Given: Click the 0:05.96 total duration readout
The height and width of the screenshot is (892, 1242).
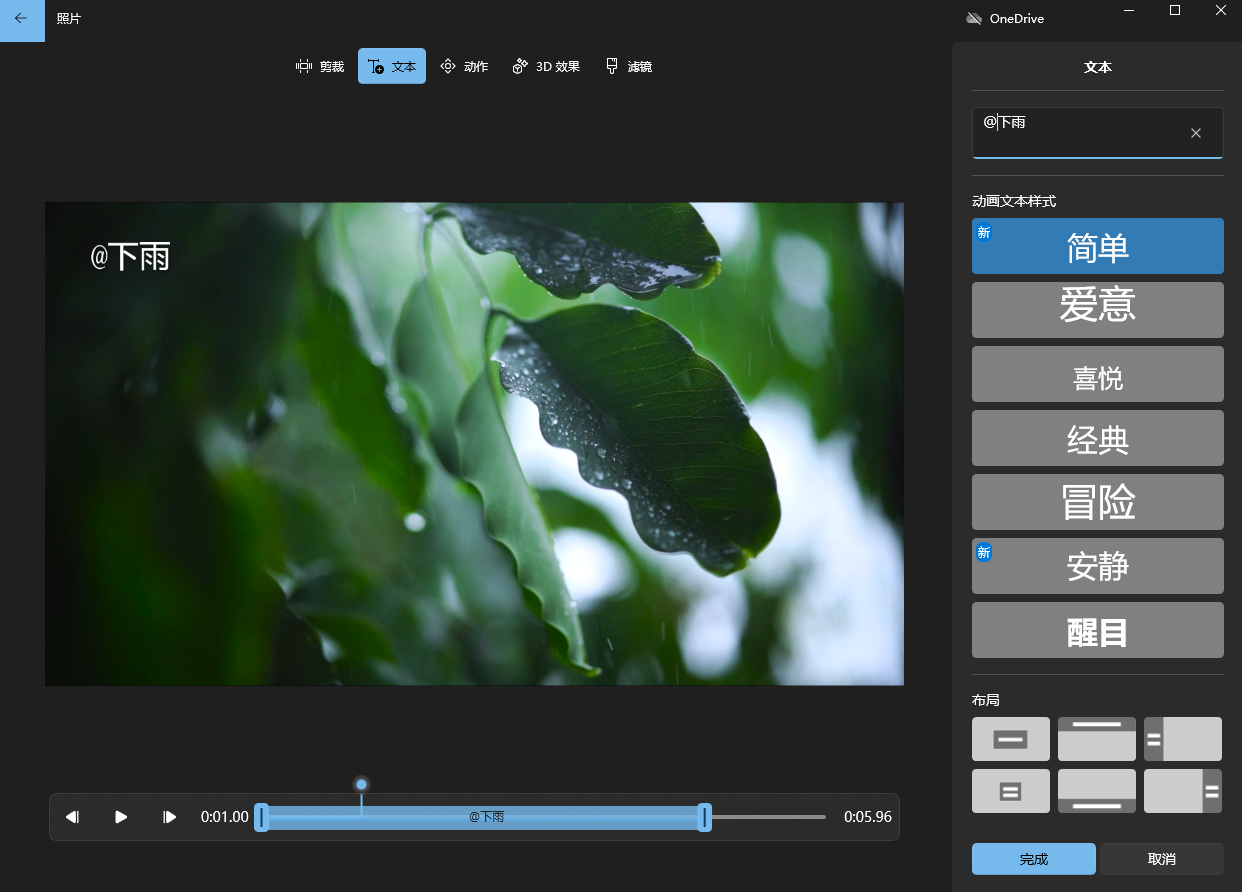Looking at the screenshot, I should pos(868,817).
